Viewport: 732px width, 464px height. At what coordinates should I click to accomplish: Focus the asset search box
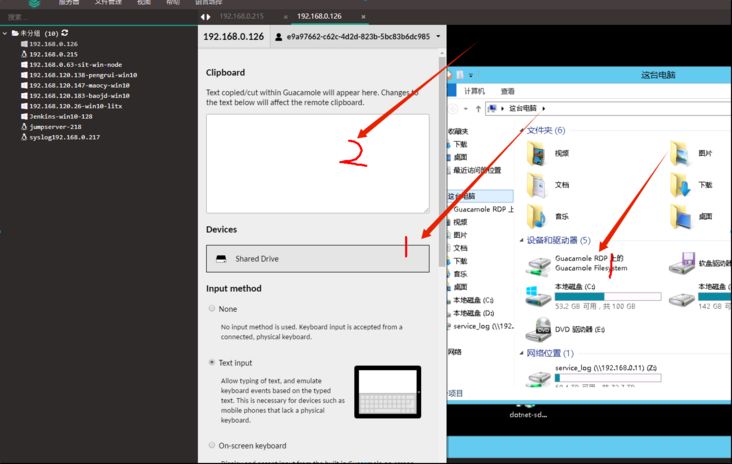pyautogui.click(x=98, y=17)
